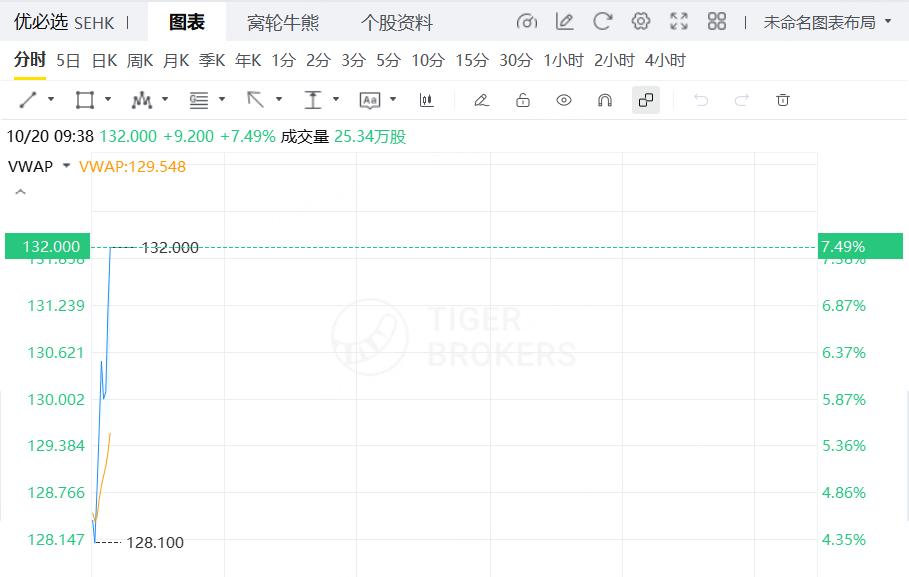Viewport: 909px width, 577px height.
Task: Collapse indicator legend with up chevron
Action: (20, 192)
